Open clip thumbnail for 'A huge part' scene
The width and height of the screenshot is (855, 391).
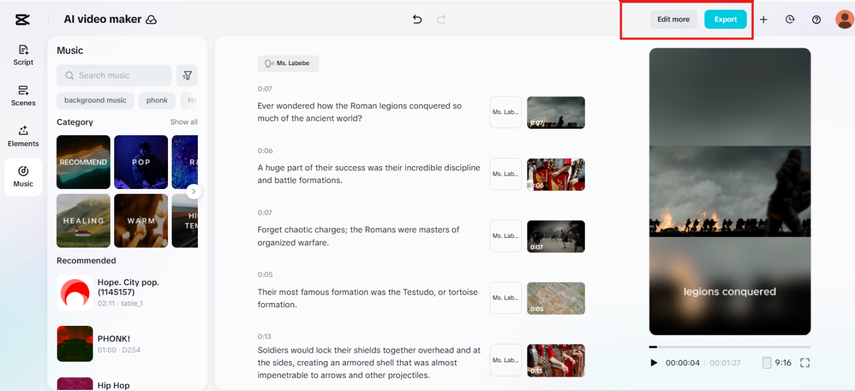click(x=556, y=174)
